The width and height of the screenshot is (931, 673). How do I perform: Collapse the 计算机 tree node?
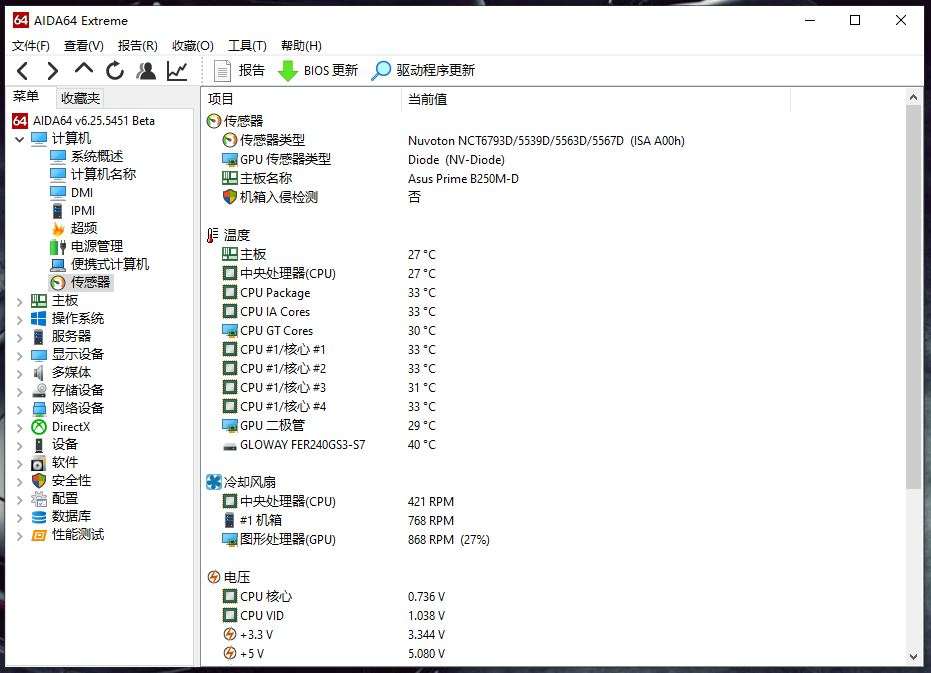coord(20,139)
